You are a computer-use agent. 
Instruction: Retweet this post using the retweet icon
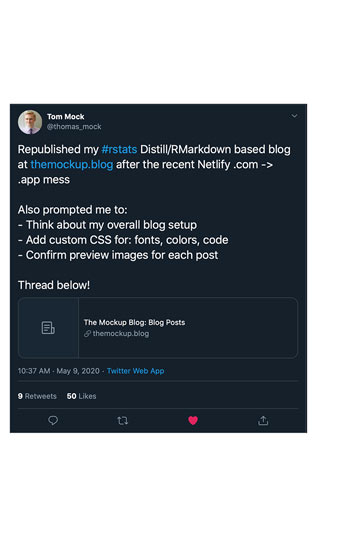(123, 420)
